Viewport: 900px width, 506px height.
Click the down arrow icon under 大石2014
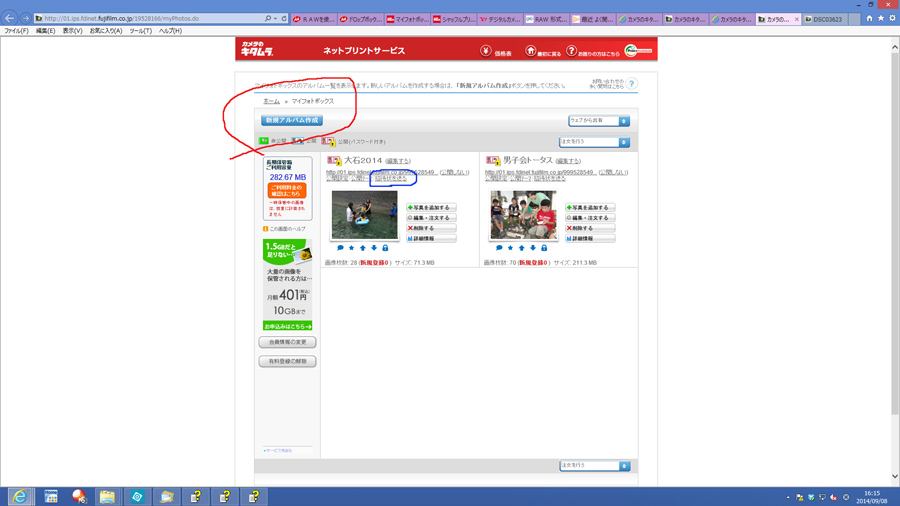pyautogui.click(x=374, y=248)
